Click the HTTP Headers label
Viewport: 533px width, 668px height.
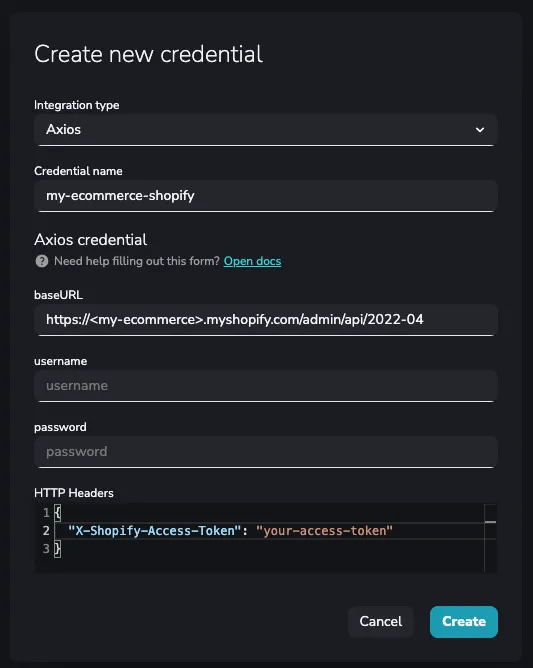coord(74,493)
